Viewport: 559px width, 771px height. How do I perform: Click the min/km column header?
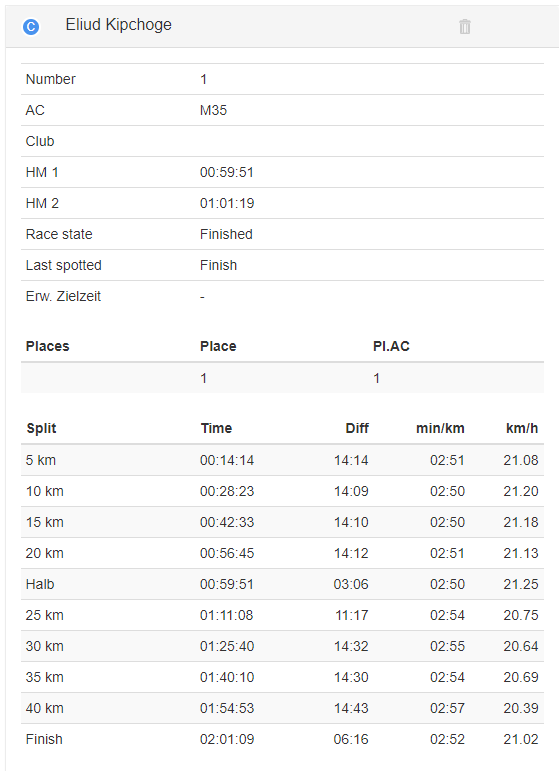point(440,428)
